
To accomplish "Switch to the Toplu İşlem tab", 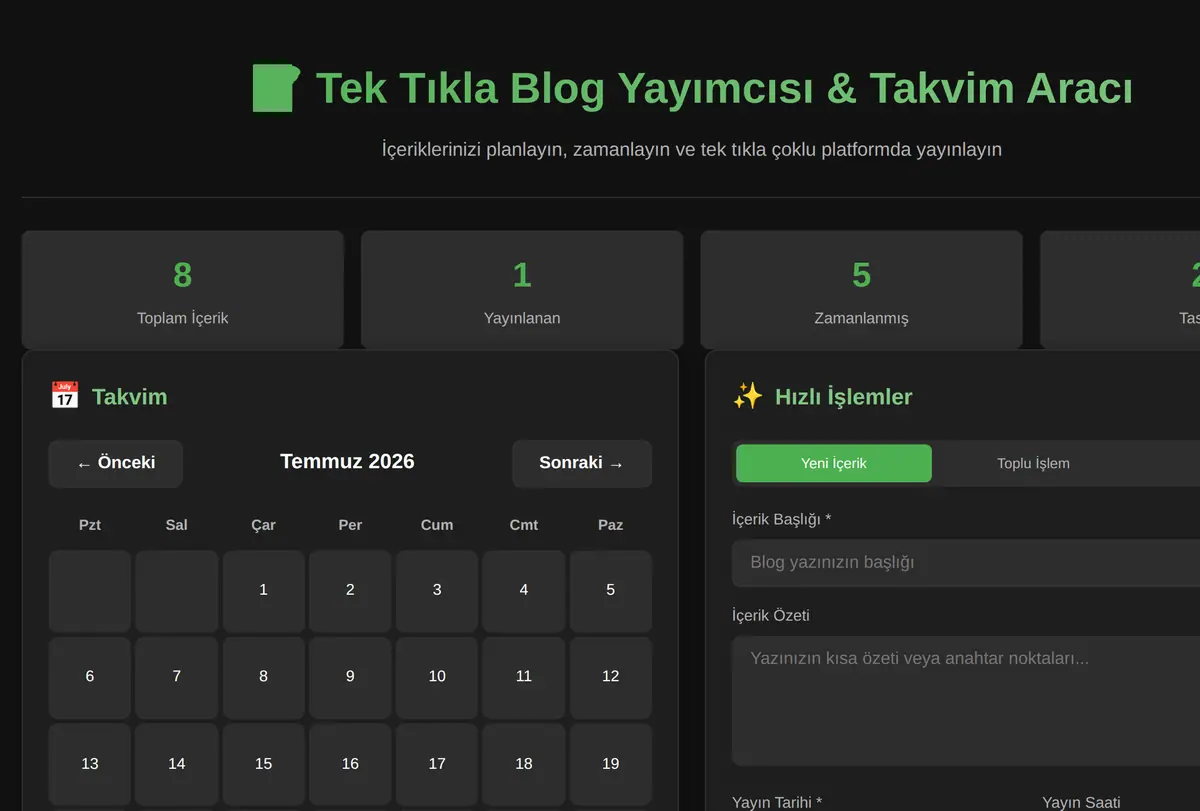I will pos(1033,463).
